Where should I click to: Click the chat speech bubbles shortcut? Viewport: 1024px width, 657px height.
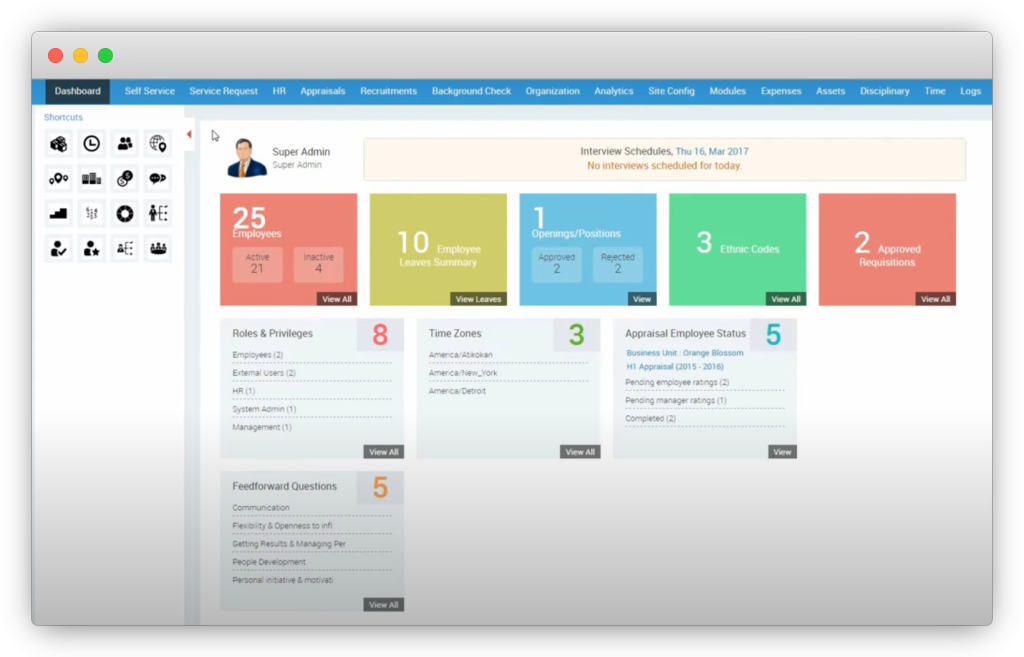tap(158, 179)
